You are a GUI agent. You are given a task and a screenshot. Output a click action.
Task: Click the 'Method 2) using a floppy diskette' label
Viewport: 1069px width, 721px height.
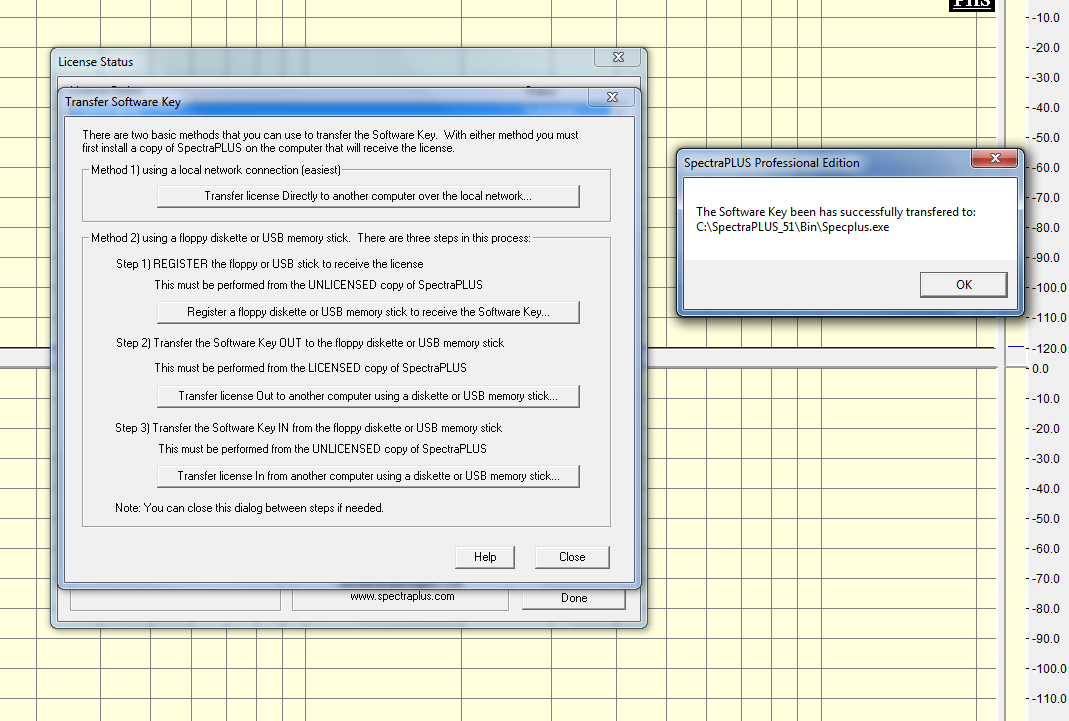tap(311, 238)
